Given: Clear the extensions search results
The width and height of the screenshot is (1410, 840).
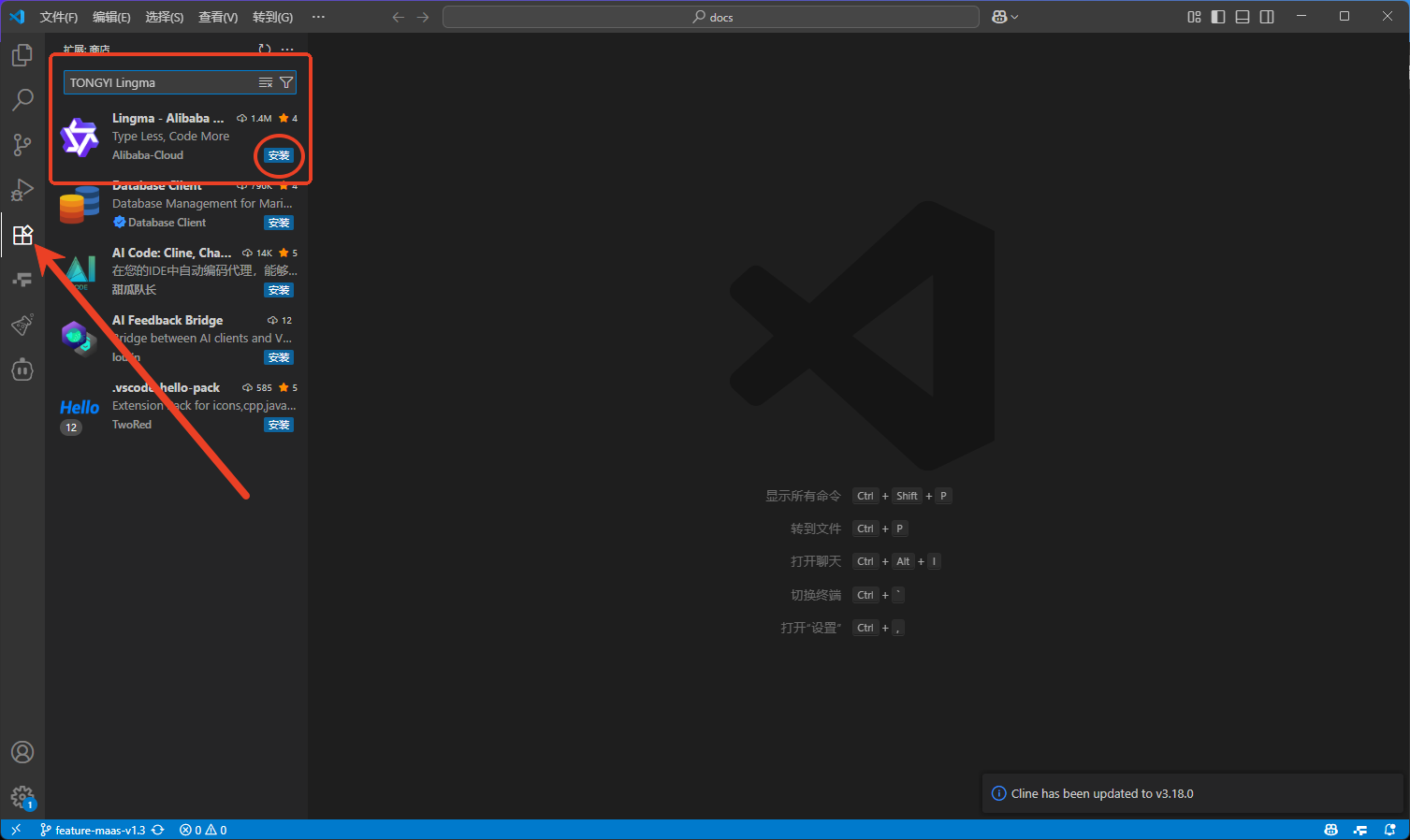Looking at the screenshot, I should (266, 82).
